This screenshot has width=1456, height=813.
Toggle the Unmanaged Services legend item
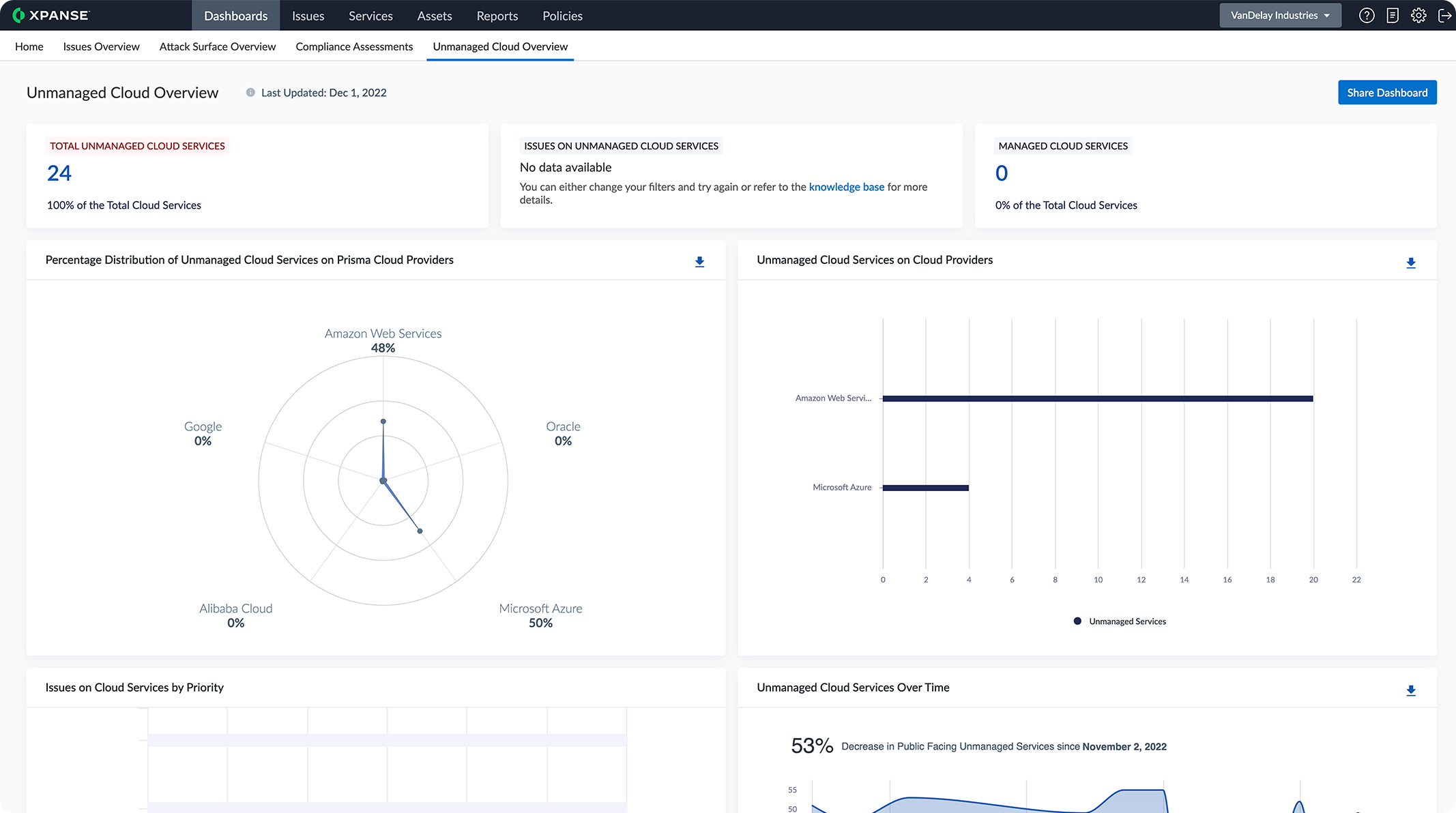pyautogui.click(x=1120, y=621)
